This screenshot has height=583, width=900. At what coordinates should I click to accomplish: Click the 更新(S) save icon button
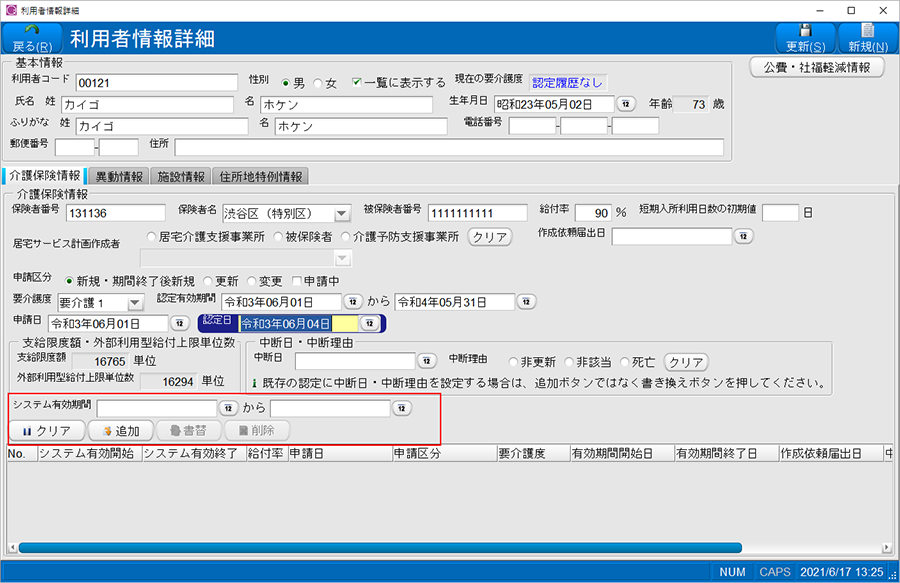pos(805,38)
